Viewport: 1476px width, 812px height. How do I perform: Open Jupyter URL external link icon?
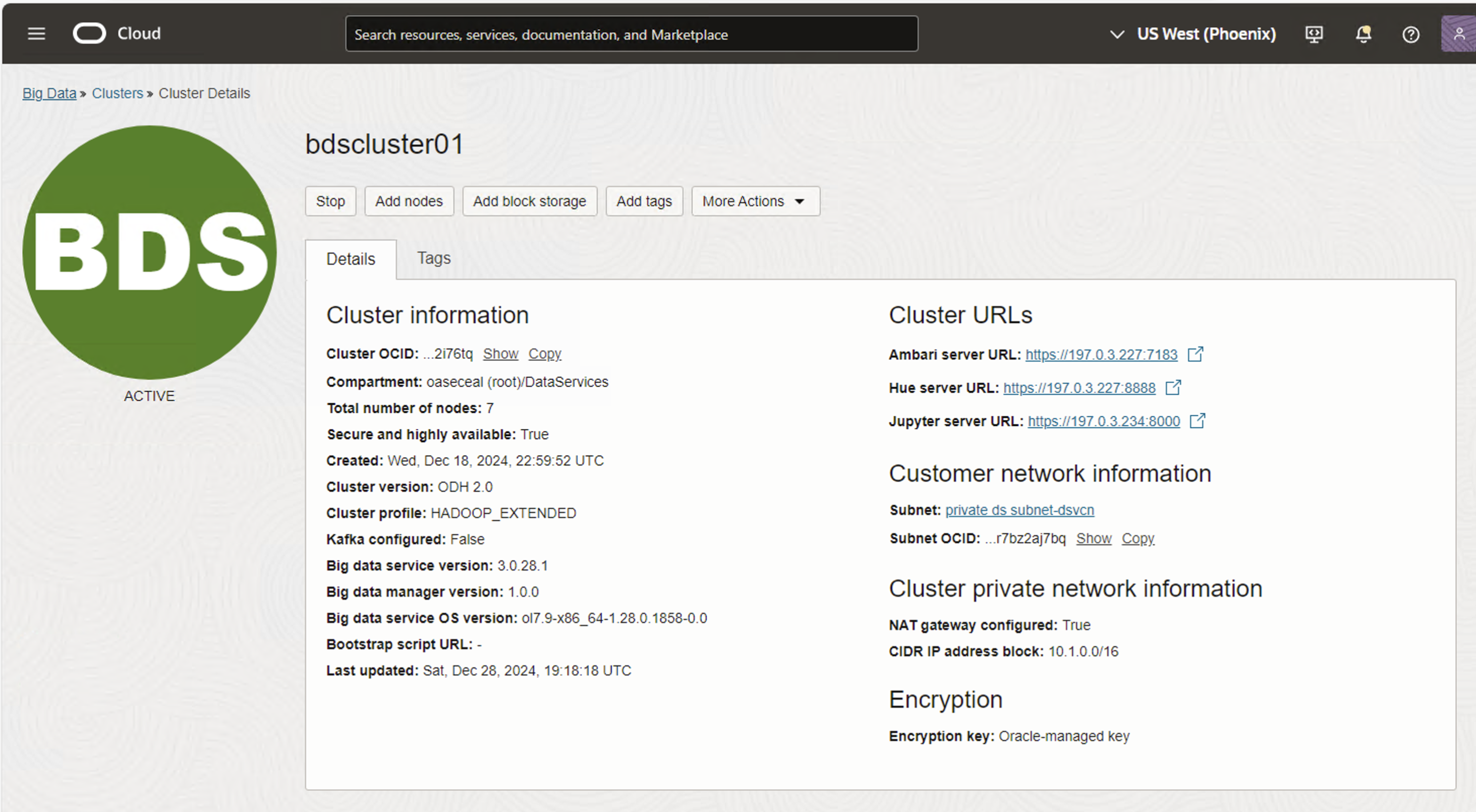[x=1198, y=421]
